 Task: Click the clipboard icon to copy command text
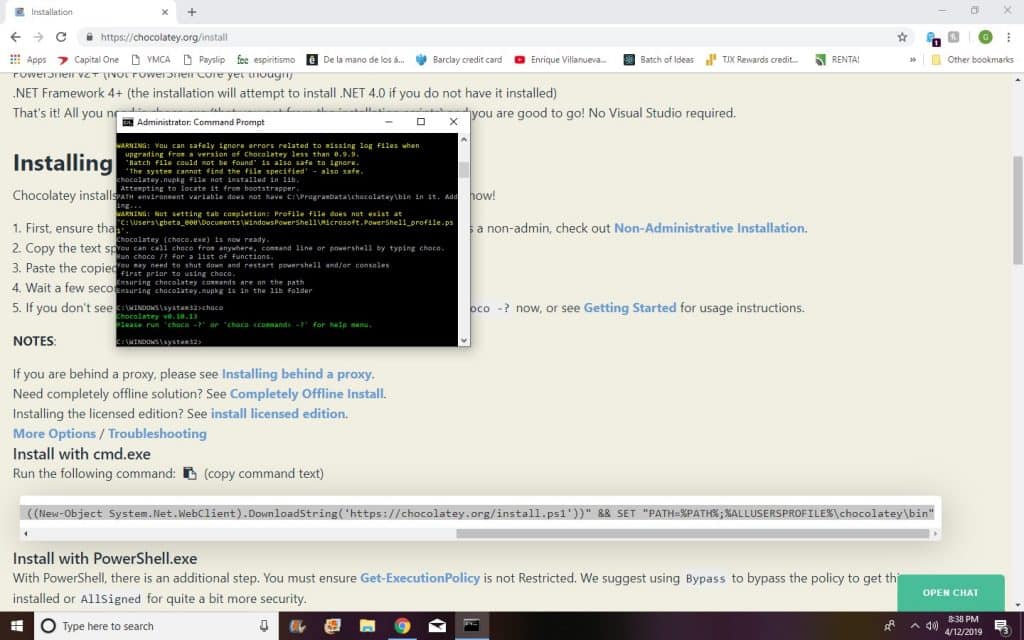point(188,473)
